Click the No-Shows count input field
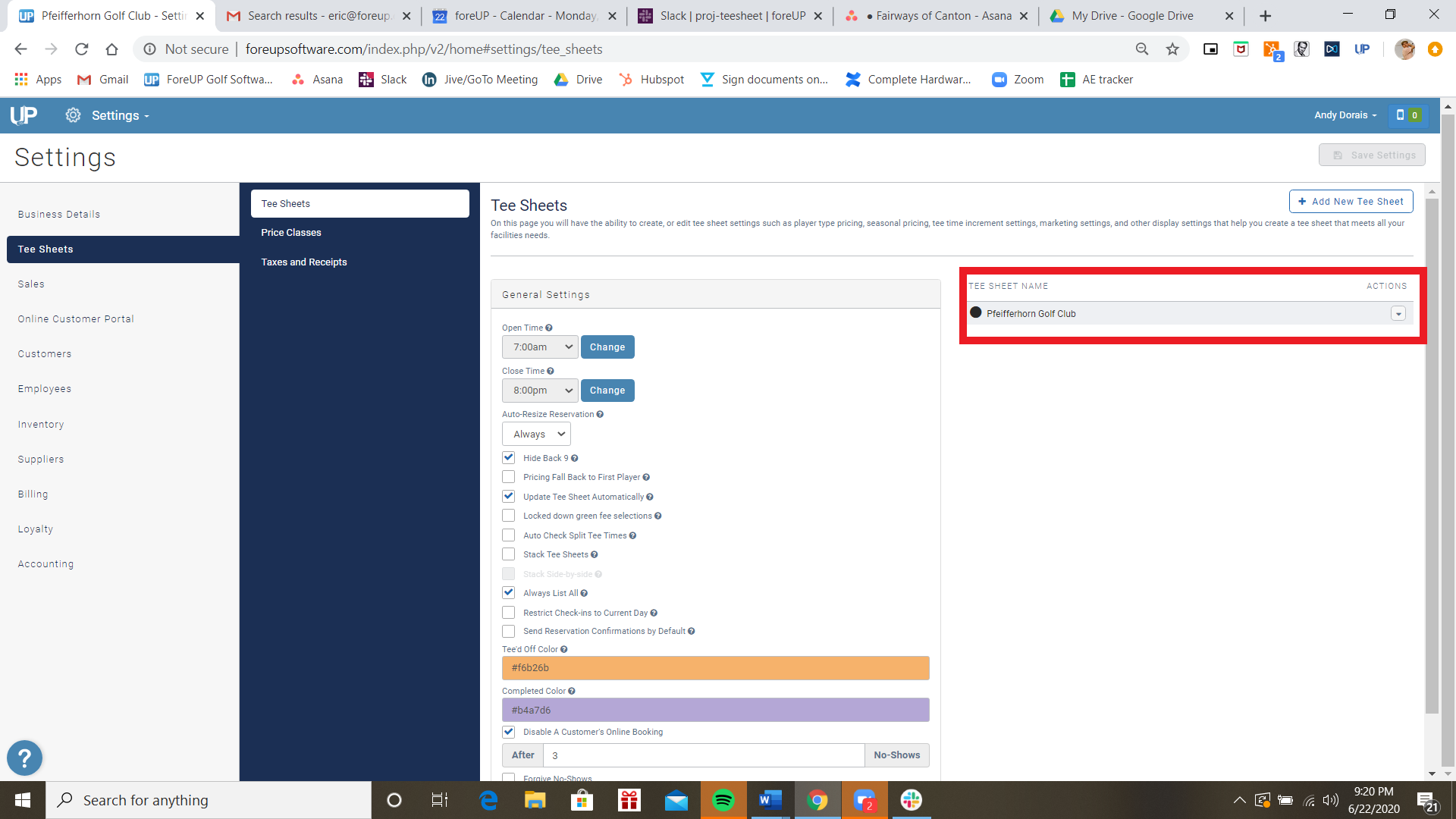 point(704,755)
